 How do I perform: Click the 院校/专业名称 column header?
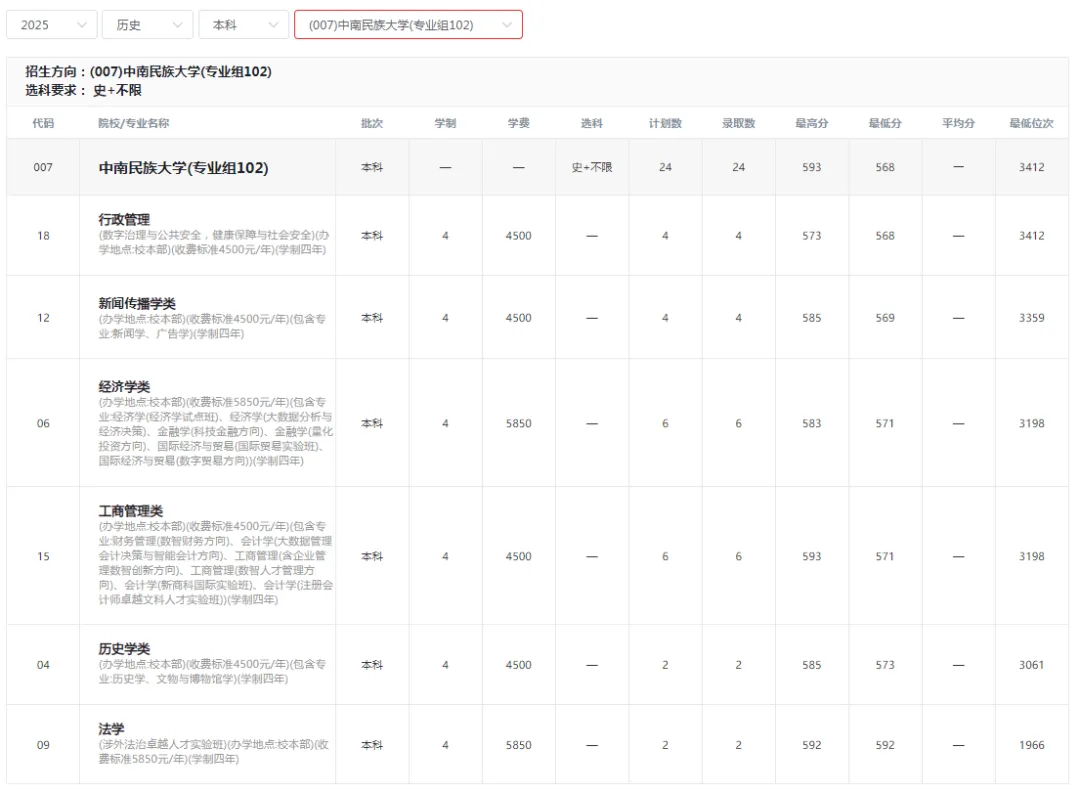coord(134,123)
